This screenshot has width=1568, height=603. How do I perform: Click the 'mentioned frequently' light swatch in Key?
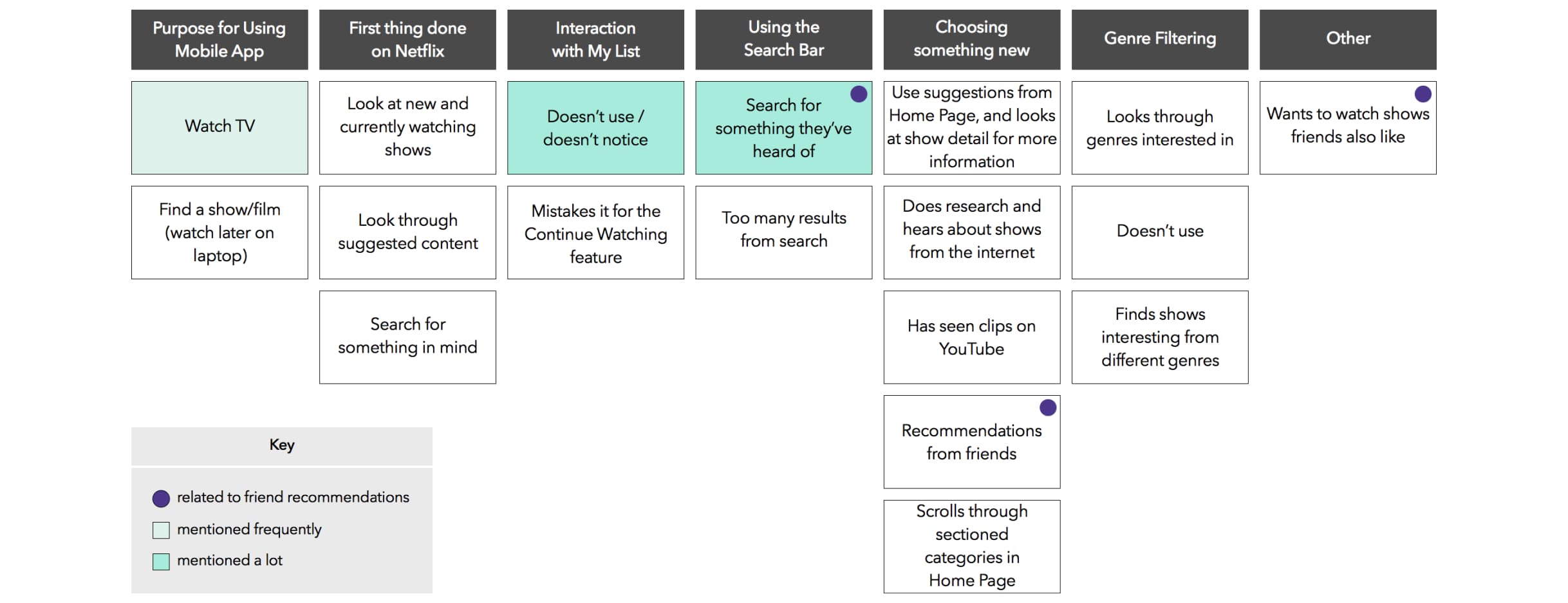point(161,530)
